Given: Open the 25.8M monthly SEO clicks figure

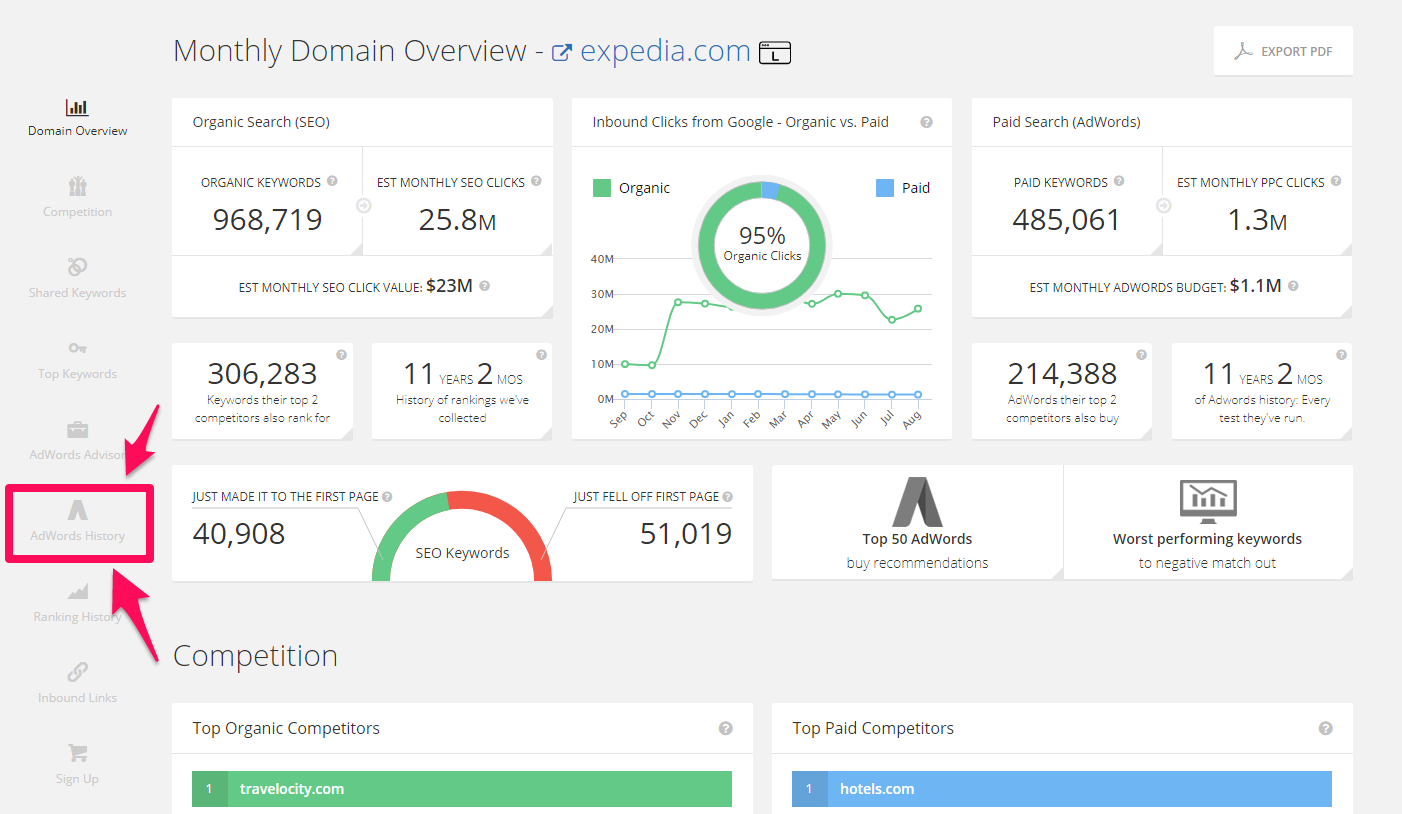Looking at the screenshot, I should (457, 219).
